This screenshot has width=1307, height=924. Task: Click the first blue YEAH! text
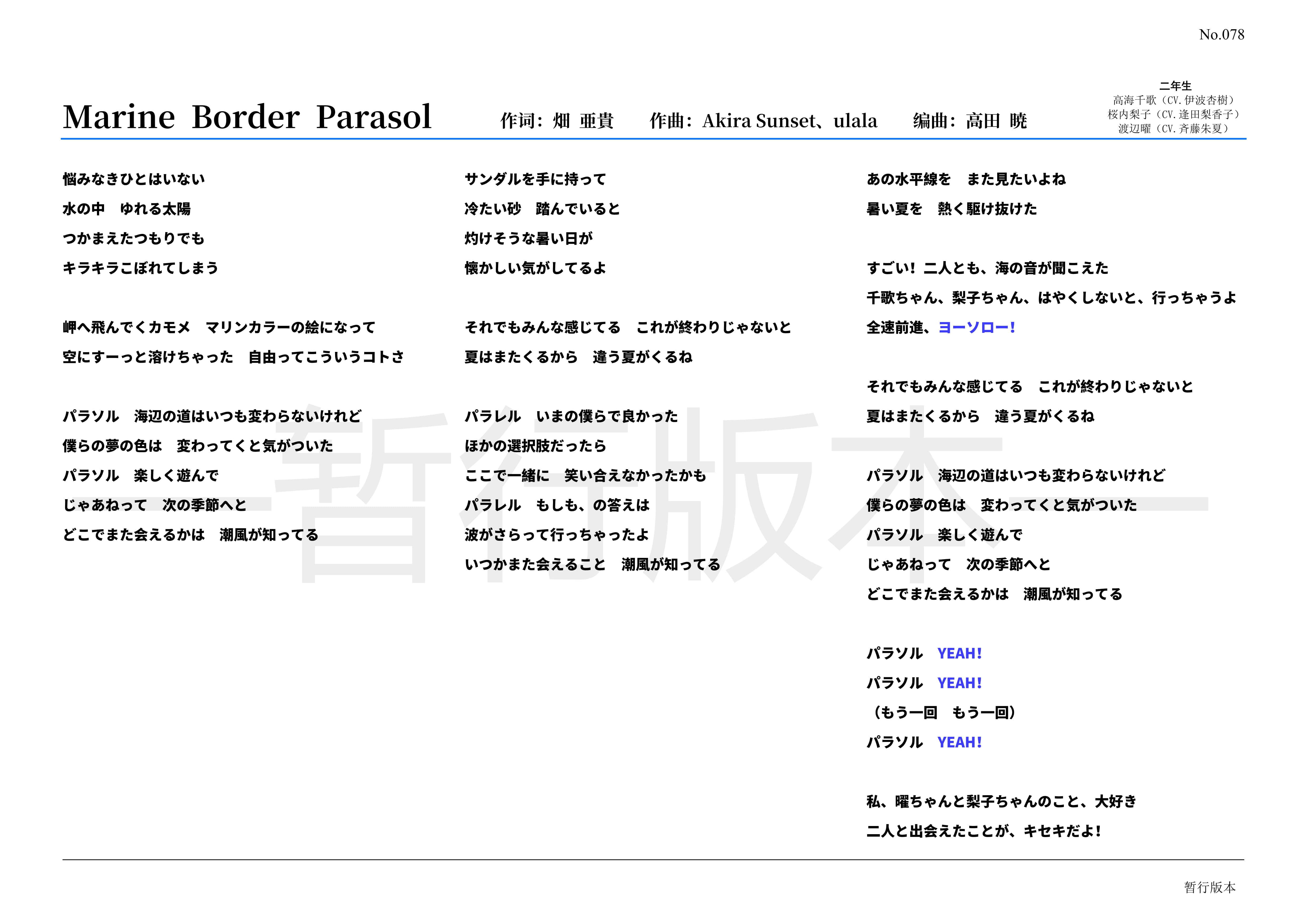959,653
